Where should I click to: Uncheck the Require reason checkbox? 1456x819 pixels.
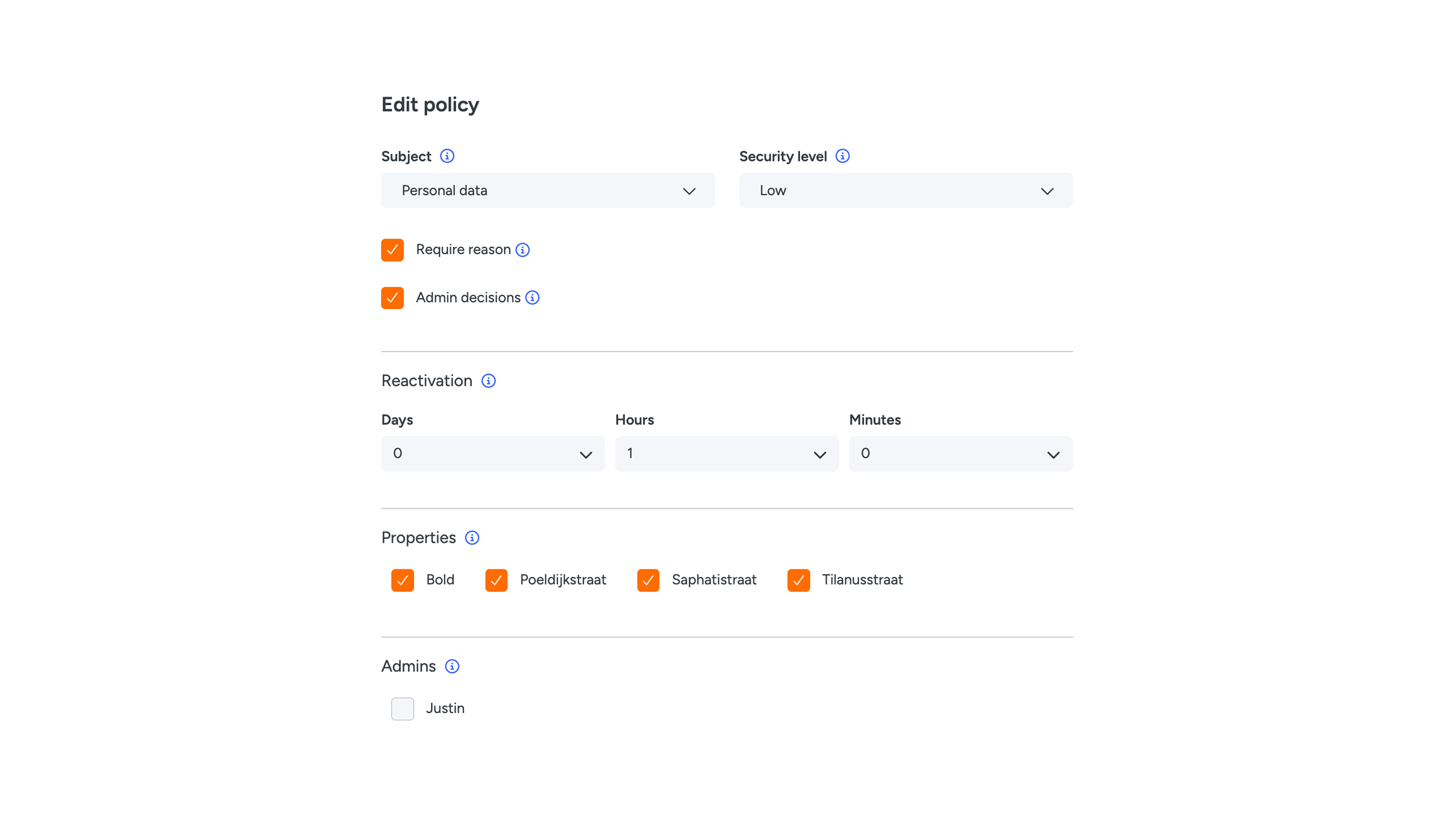[x=392, y=250]
